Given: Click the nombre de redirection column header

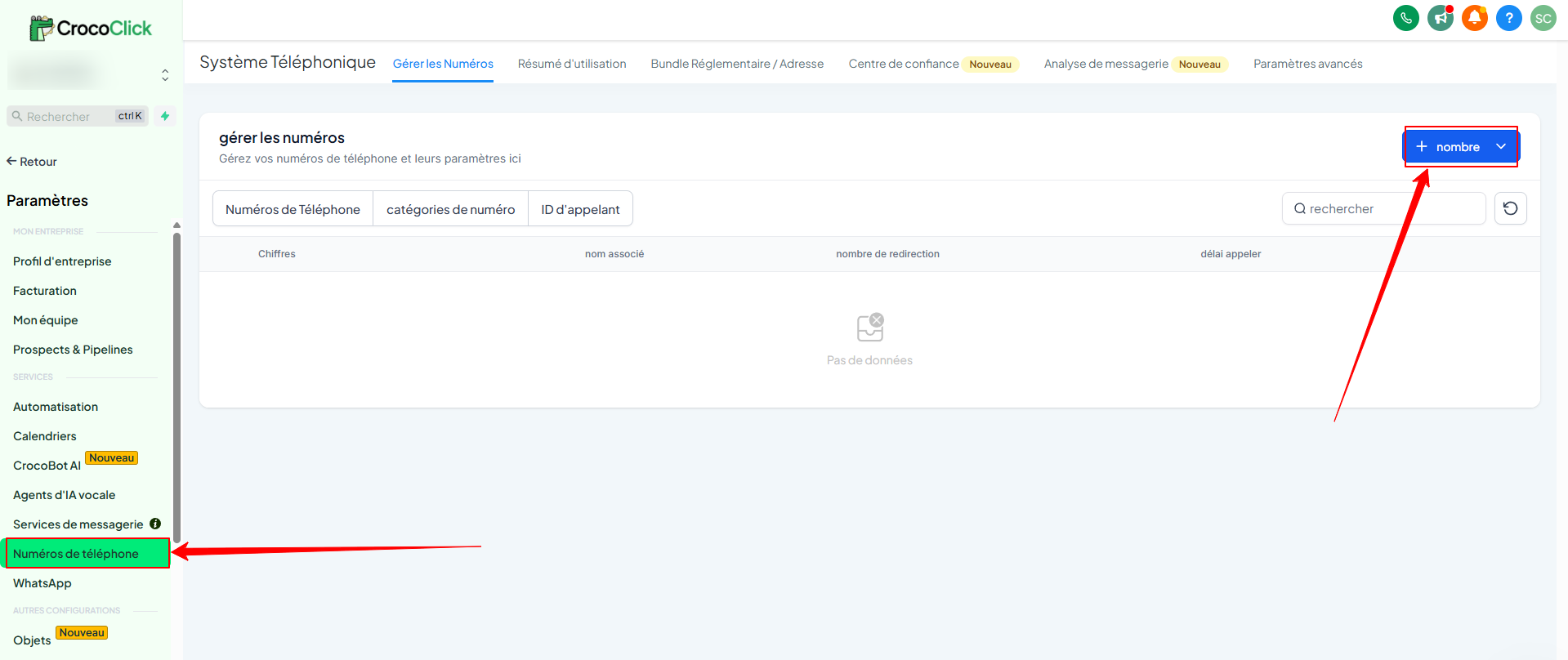Looking at the screenshot, I should tap(887, 254).
